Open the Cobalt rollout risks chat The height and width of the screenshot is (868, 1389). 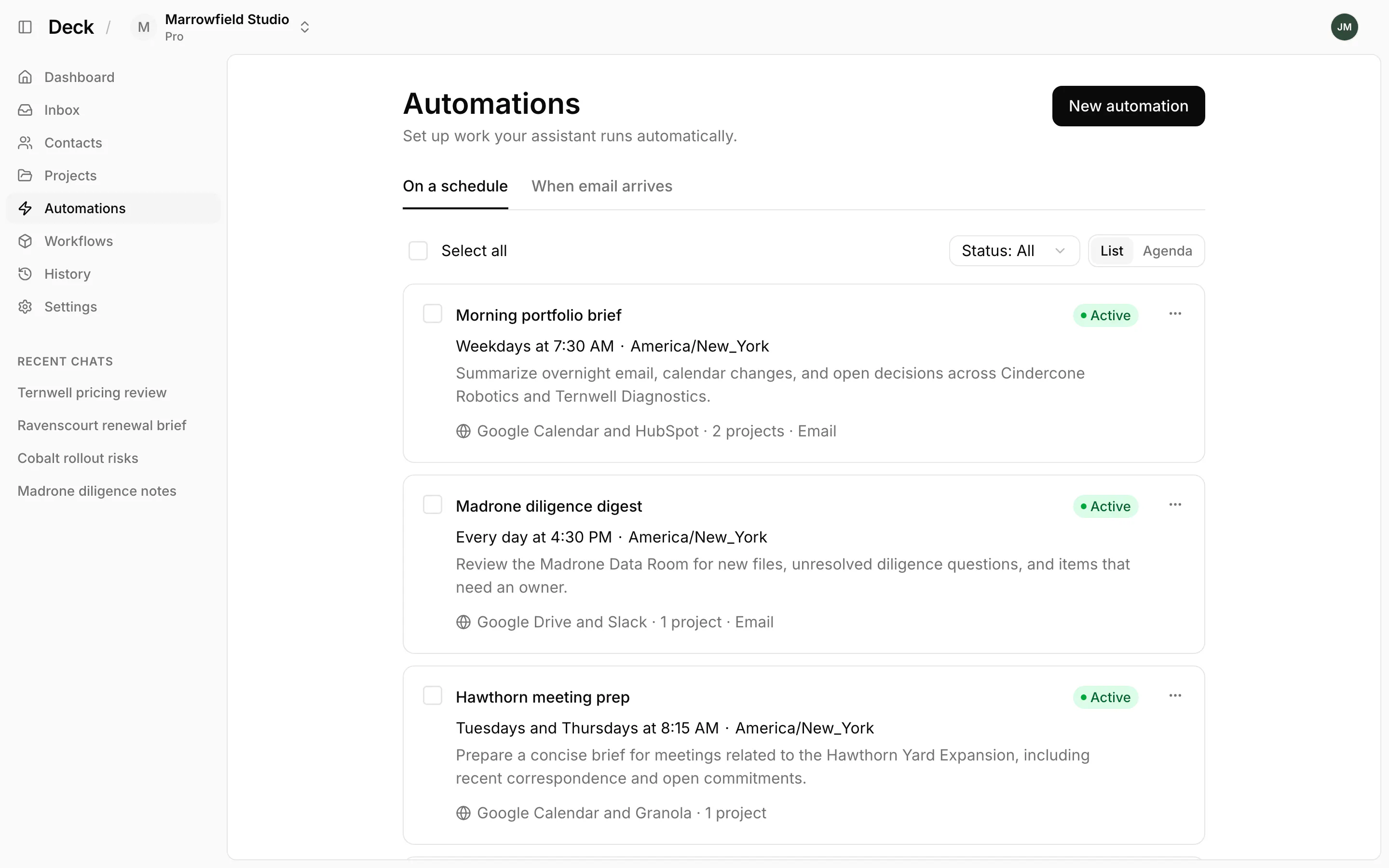point(78,458)
